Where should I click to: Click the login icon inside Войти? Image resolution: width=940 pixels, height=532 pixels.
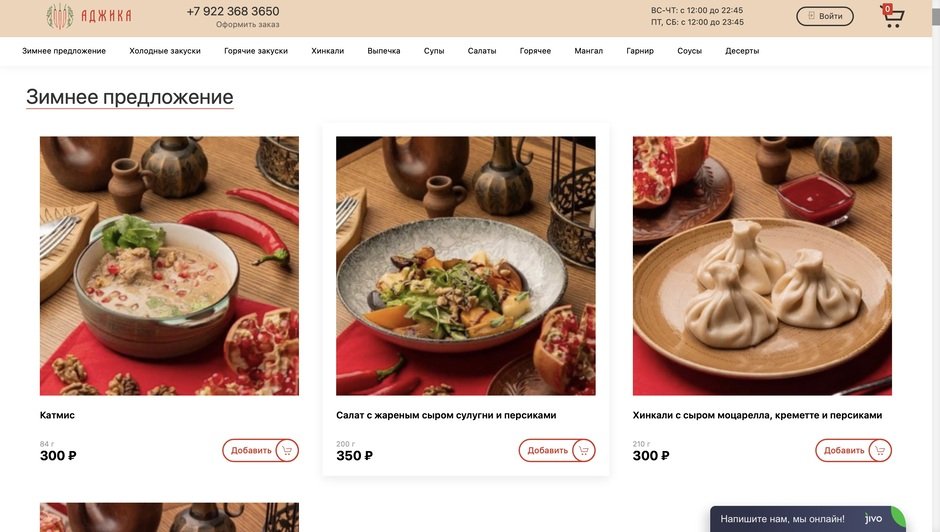[811, 16]
